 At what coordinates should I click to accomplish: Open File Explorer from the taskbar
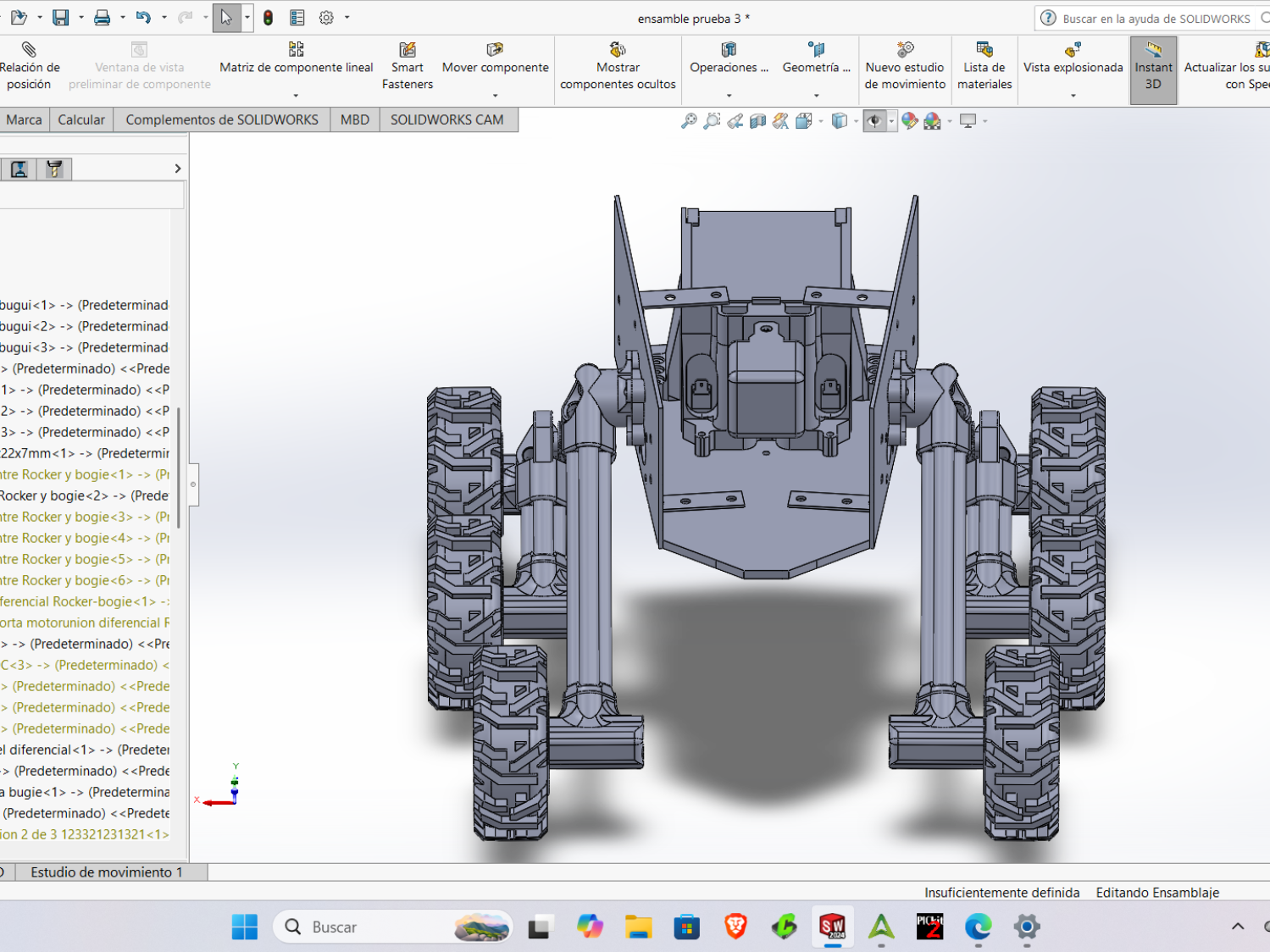(x=638, y=927)
